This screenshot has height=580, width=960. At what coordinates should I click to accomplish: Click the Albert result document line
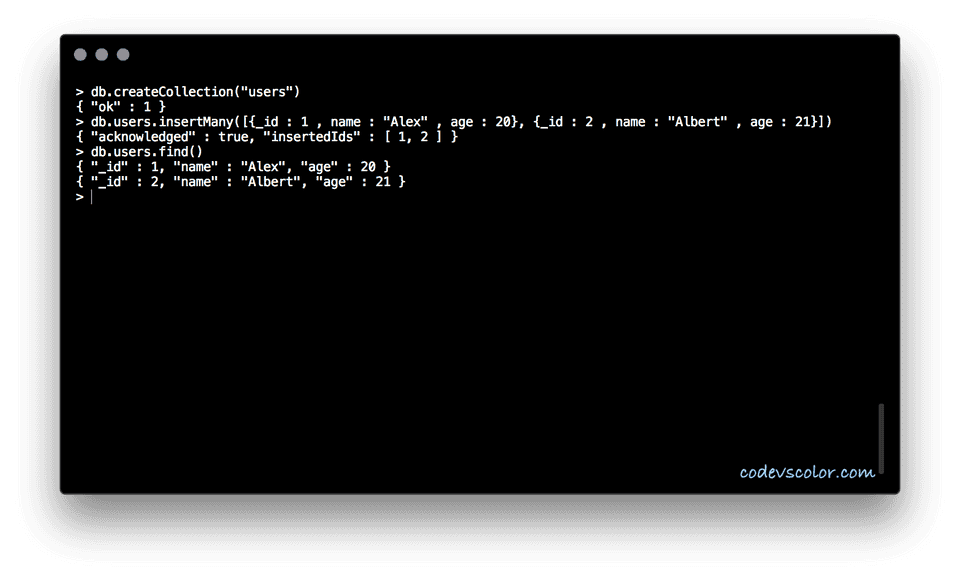click(x=241, y=181)
